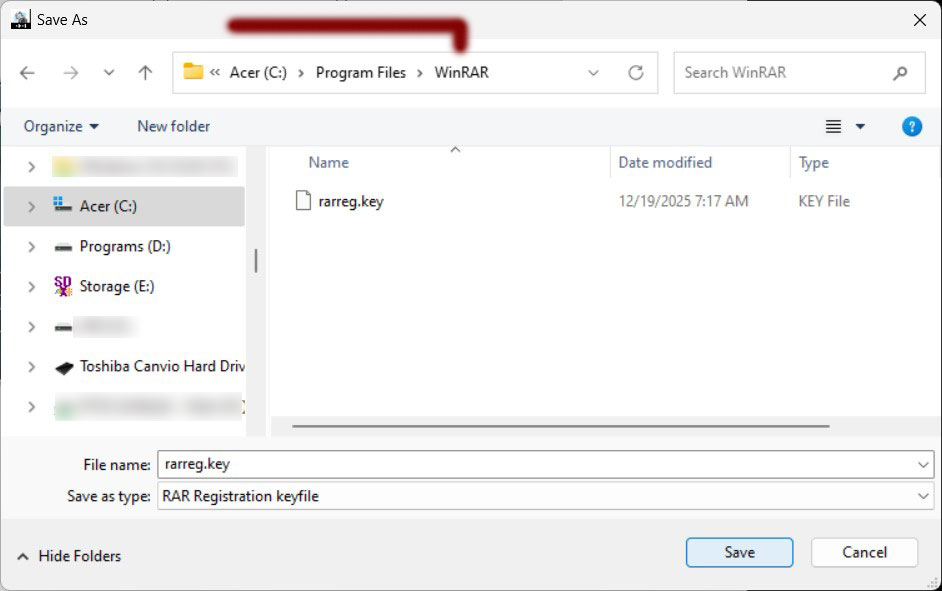This screenshot has height=591, width=942.
Task: Click the horizontal scrollbar in file list
Action: coord(560,426)
